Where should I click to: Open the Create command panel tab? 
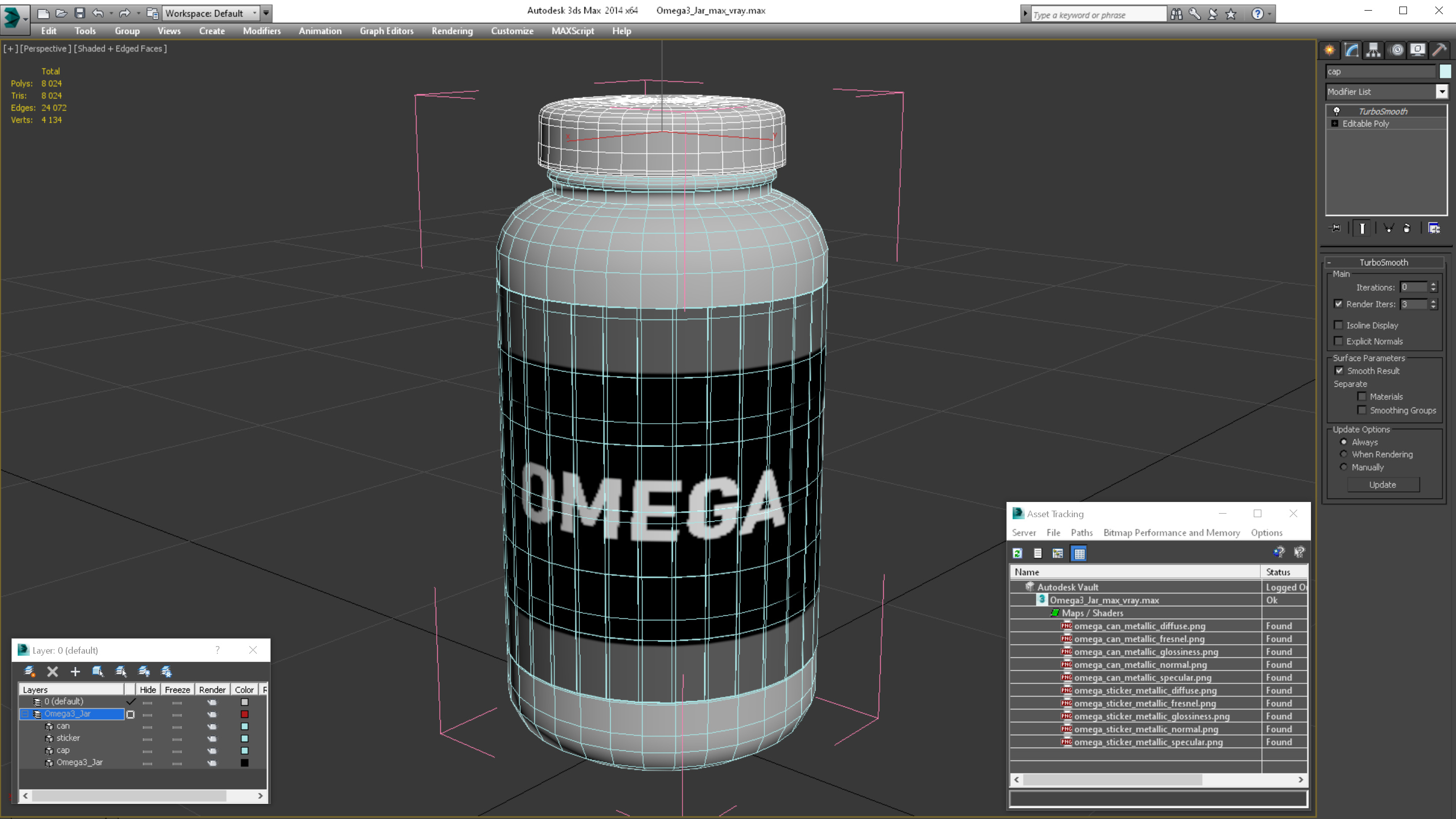1330,51
